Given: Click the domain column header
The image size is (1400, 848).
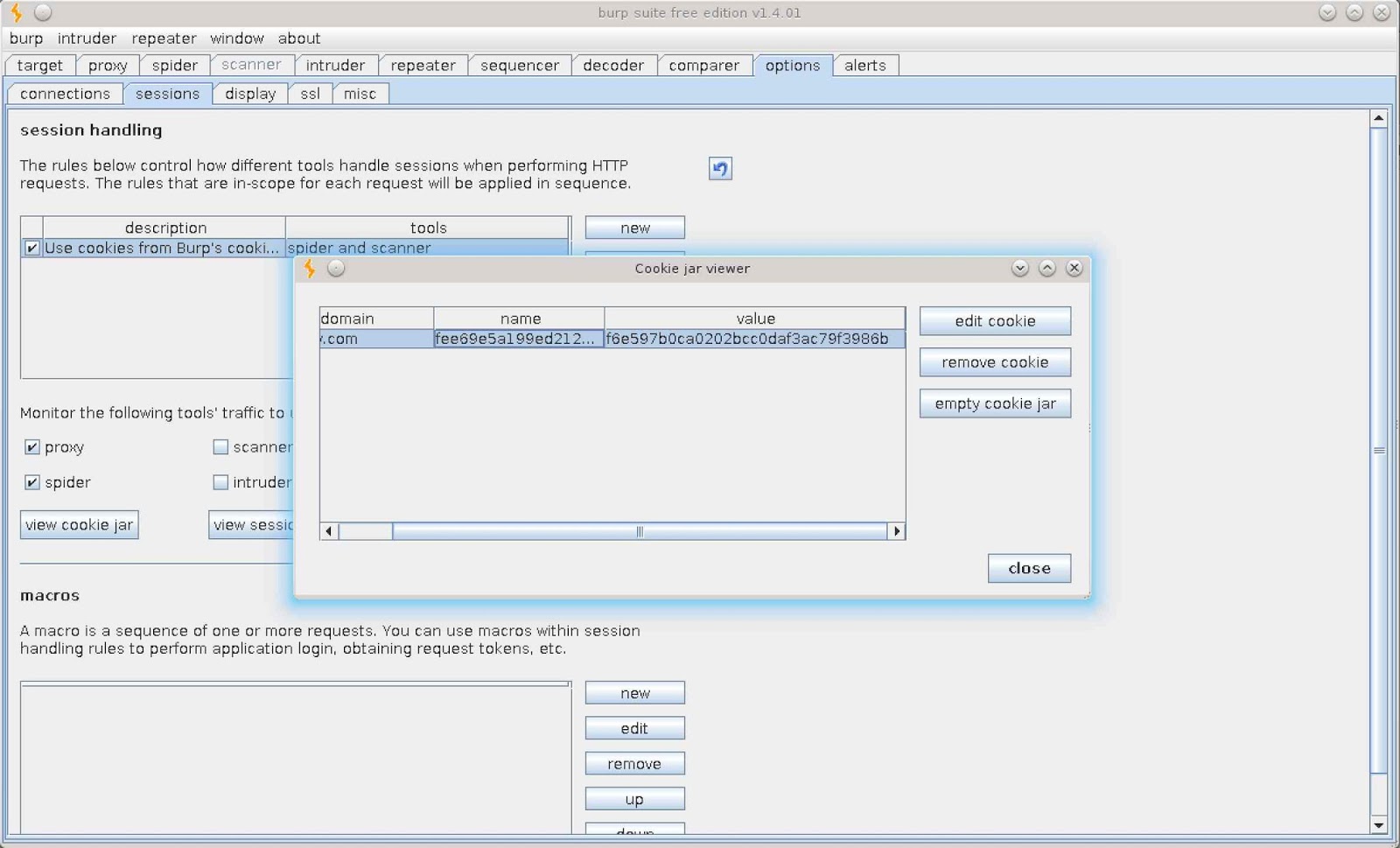Looking at the screenshot, I should tap(376, 319).
